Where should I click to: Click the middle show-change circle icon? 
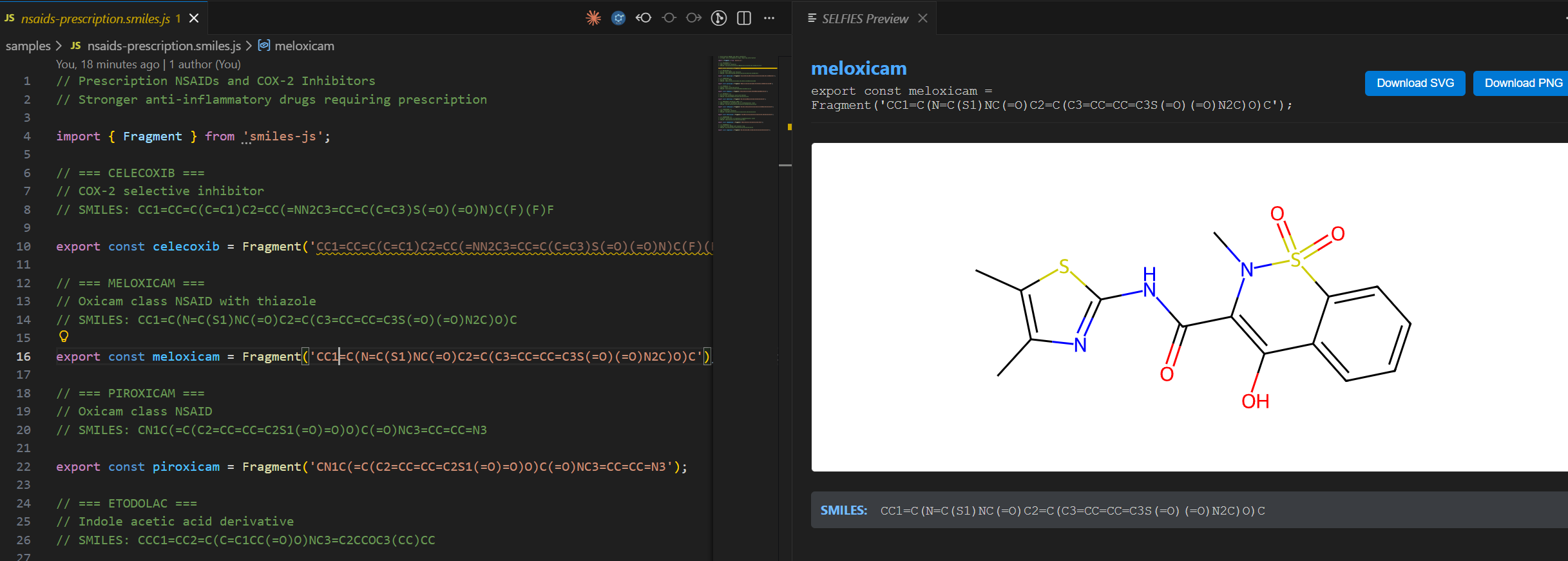tap(669, 18)
